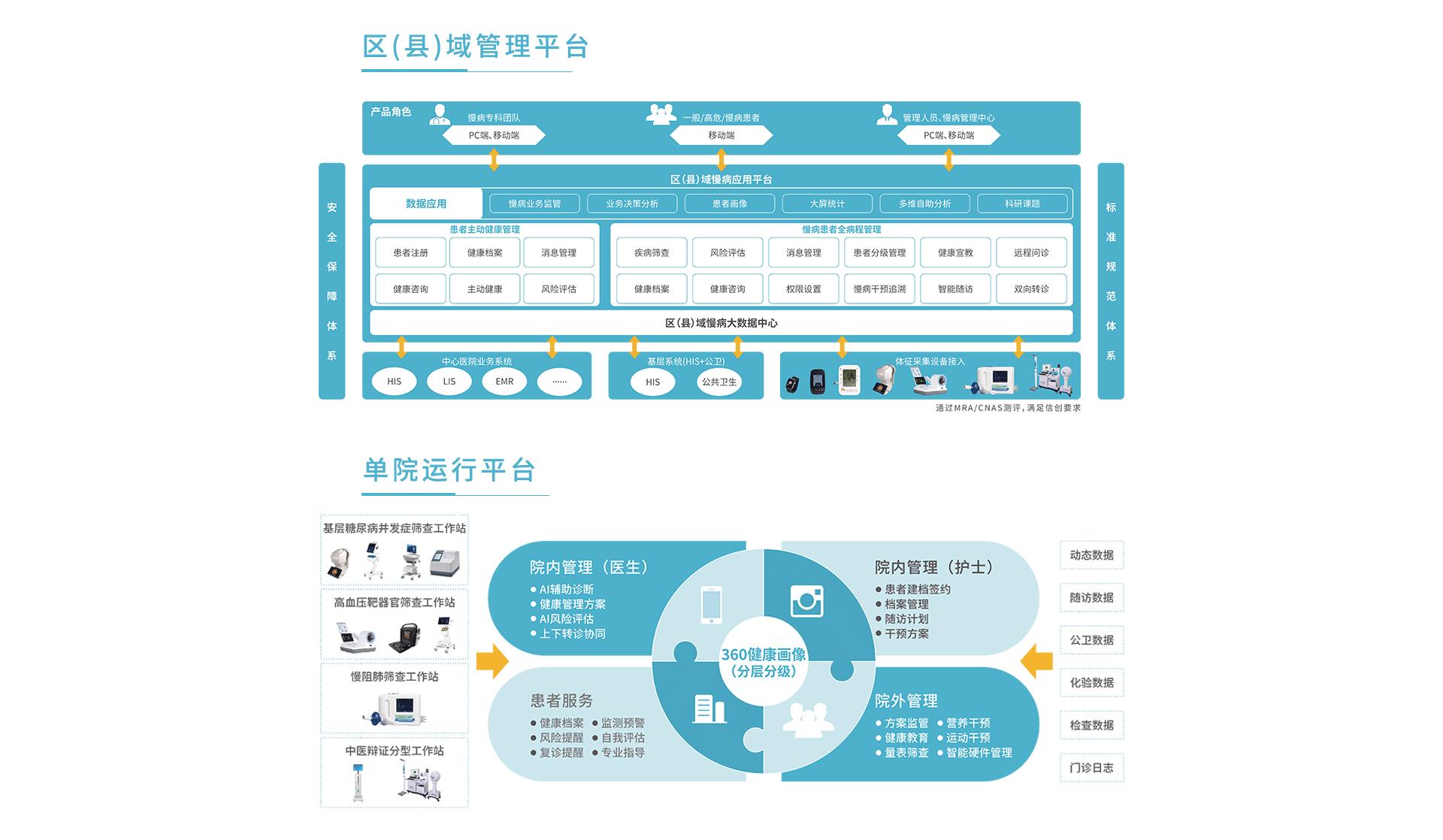This screenshot has height=840, width=1443.
Task: Select the 大屏统计 box
Action: pyautogui.click(x=827, y=204)
